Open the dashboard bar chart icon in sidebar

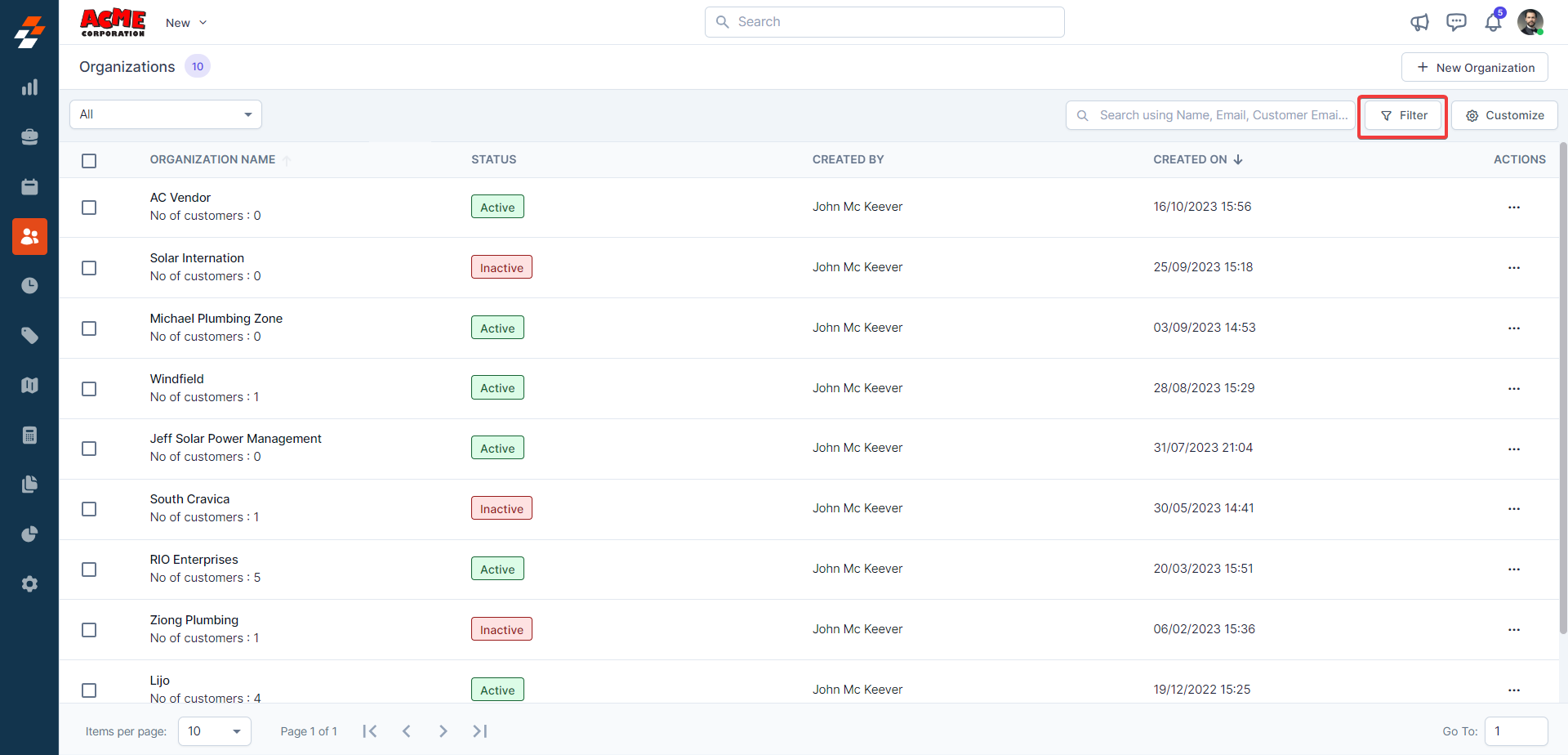(29, 87)
